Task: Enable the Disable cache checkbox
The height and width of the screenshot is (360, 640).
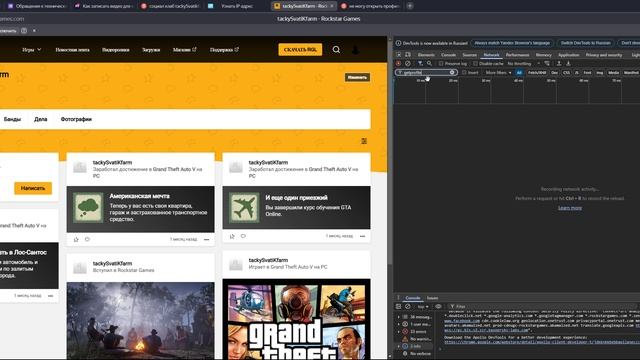Action: [x=475, y=64]
